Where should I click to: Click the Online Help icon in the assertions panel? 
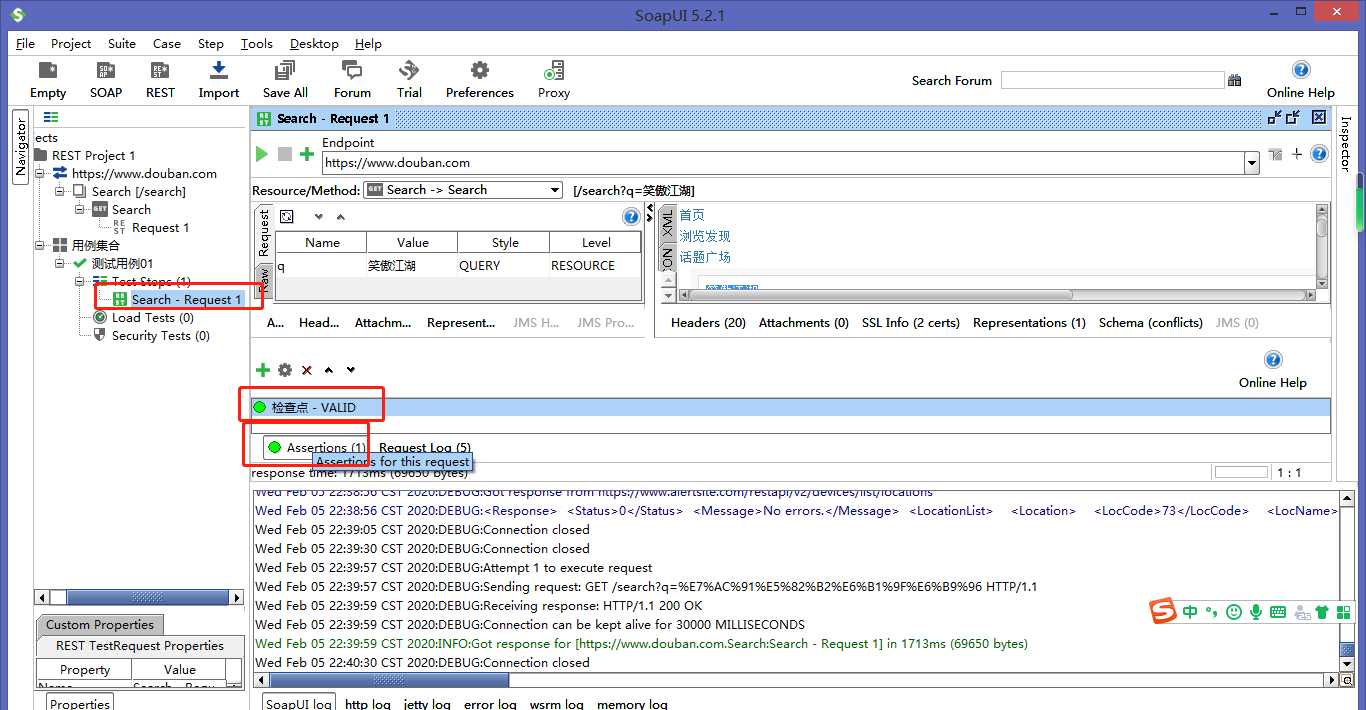1273,360
